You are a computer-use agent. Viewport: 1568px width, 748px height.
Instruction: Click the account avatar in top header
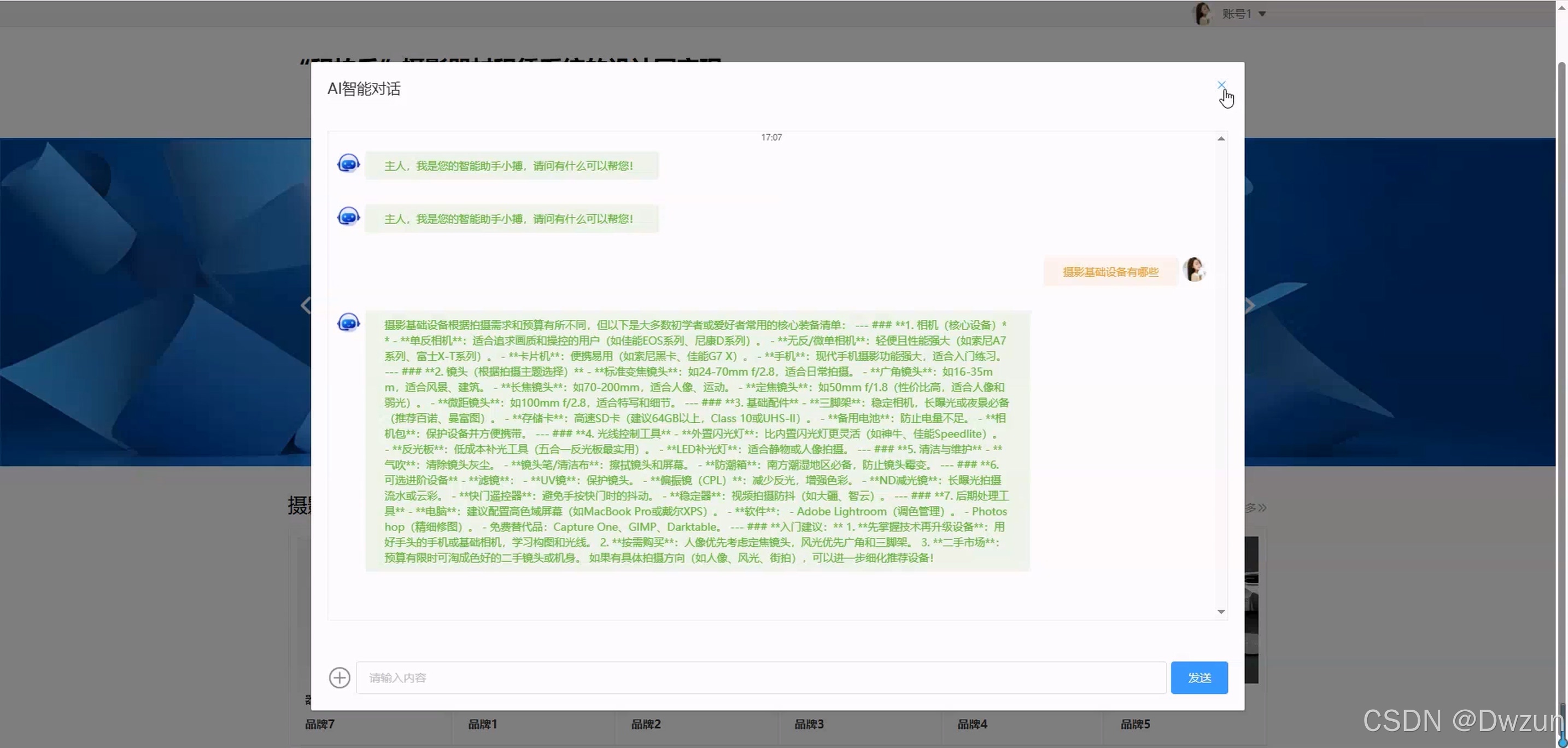(1202, 13)
